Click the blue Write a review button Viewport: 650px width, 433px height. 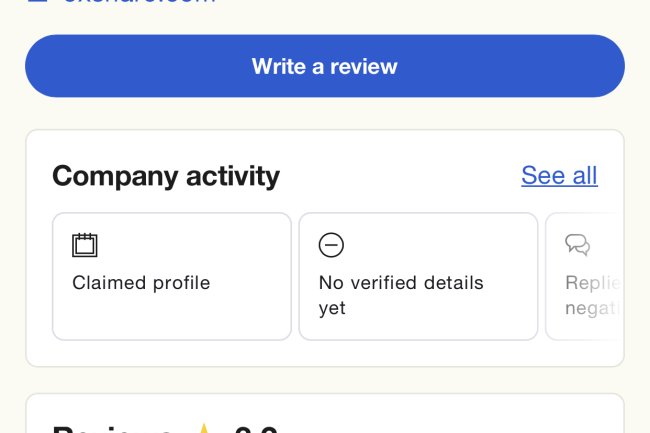[324, 66]
